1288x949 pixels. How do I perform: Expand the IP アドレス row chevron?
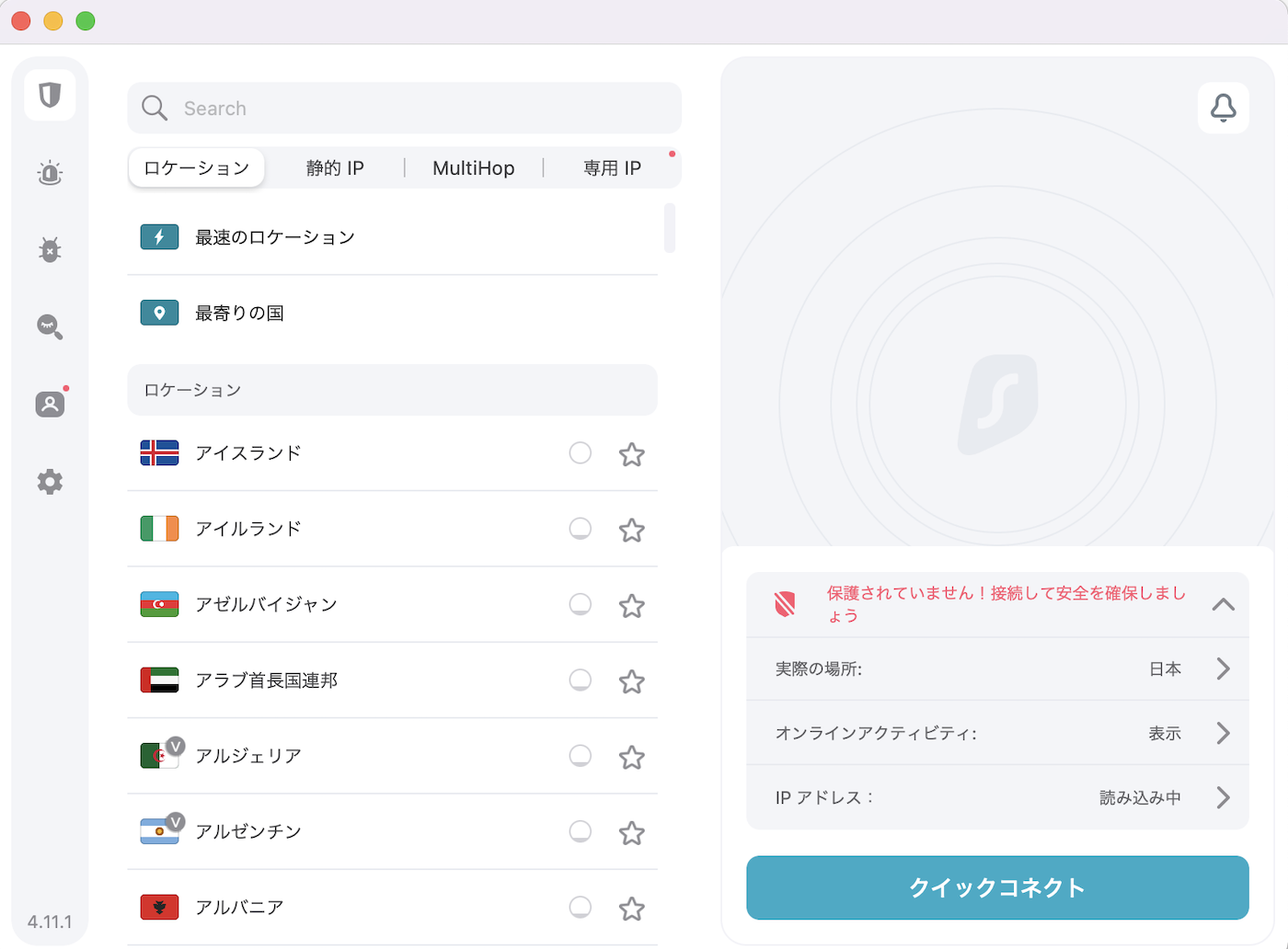point(1223,797)
